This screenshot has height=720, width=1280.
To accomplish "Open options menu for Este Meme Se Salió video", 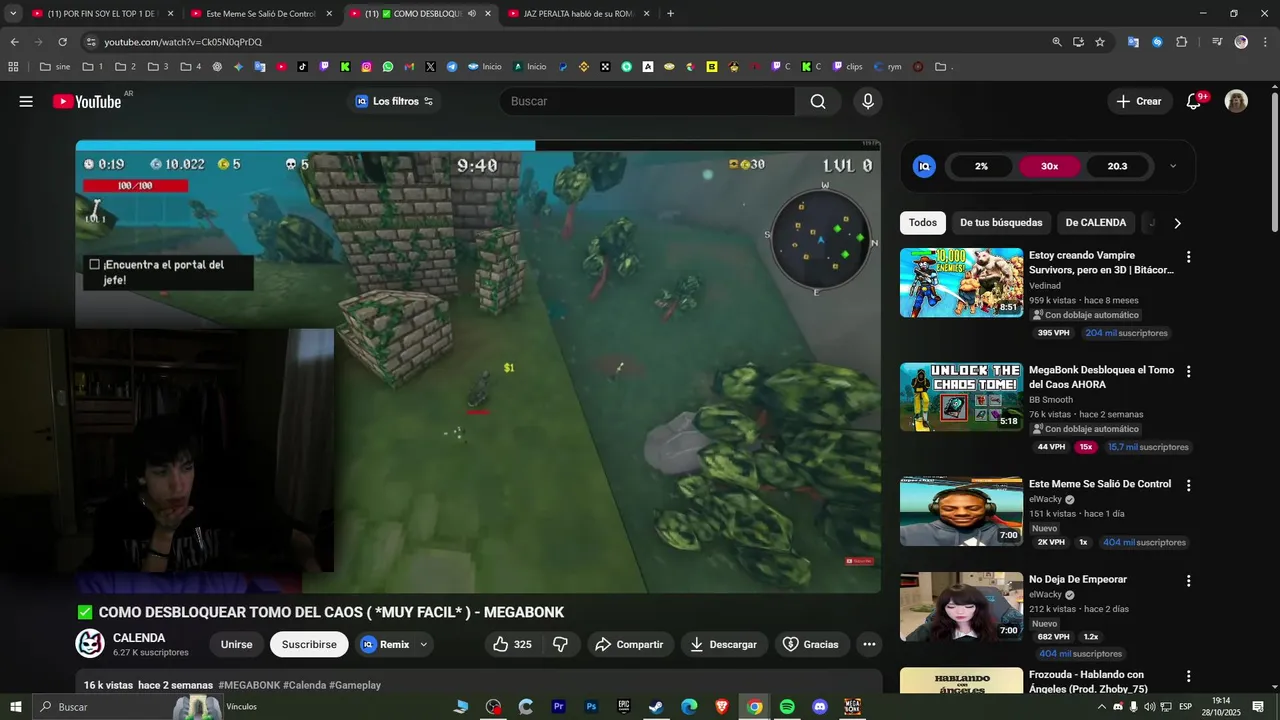I will tap(1188, 485).
